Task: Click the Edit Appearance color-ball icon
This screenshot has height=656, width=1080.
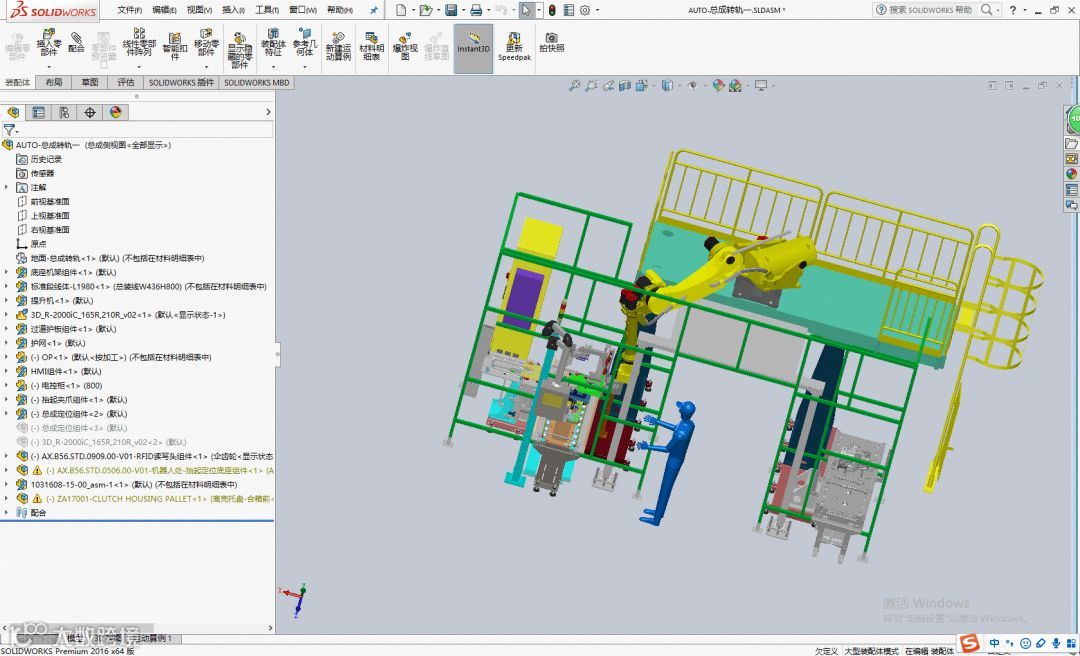Action: pyautogui.click(x=718, y=85)
